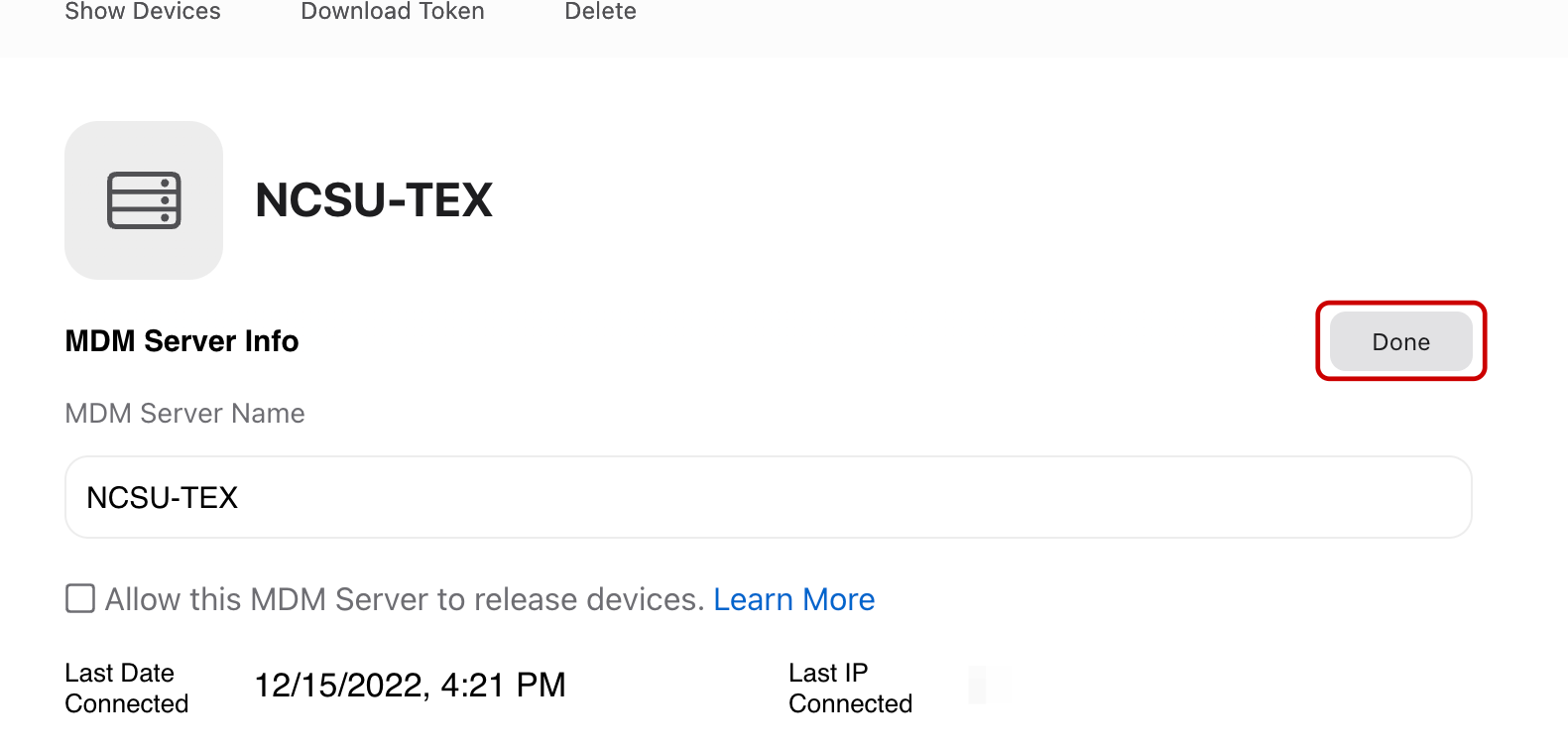Choose Delete in the top toolbar

tap(600, 12)
